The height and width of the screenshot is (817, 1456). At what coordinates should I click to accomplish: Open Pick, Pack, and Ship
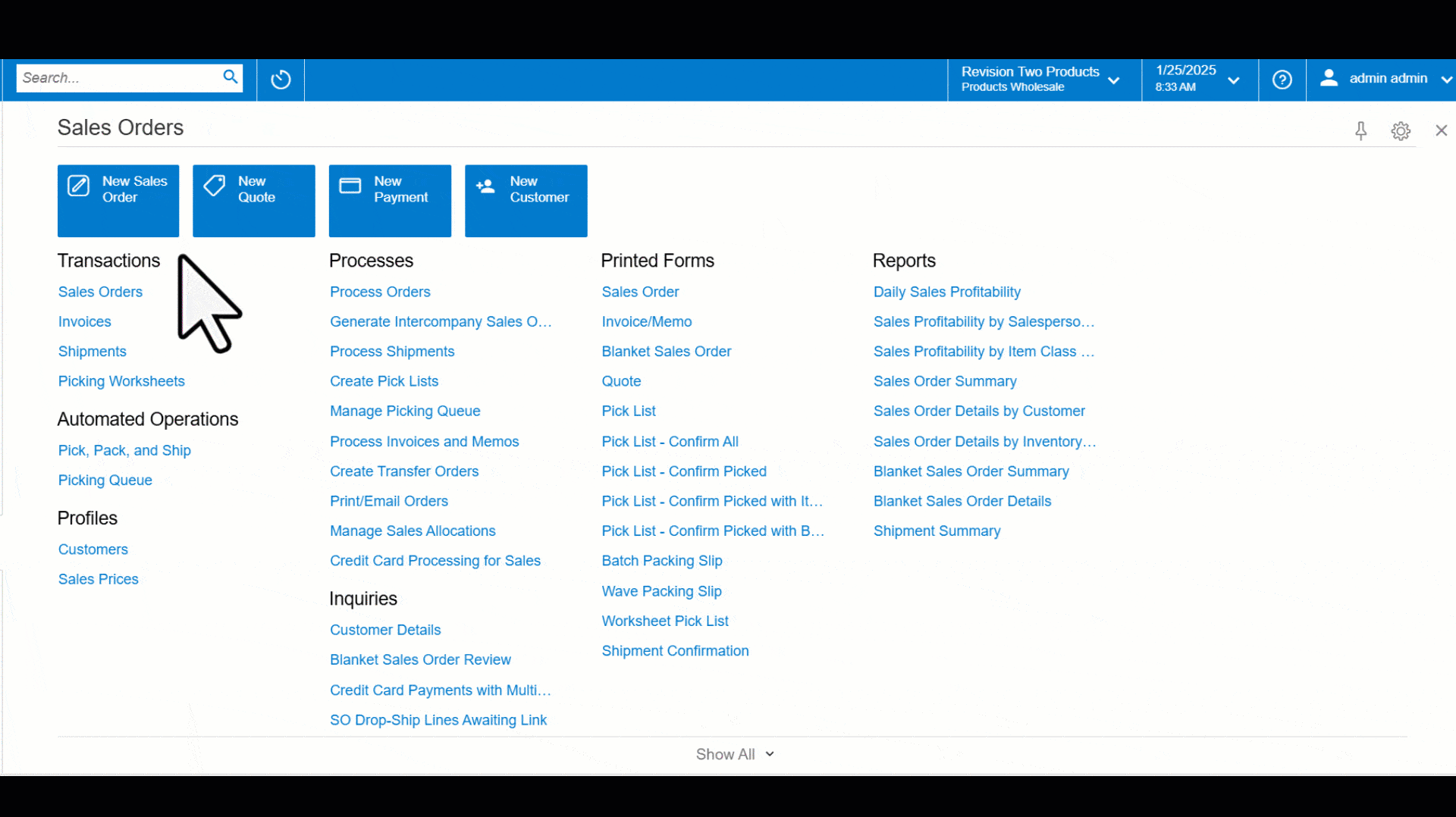point(124,450)
